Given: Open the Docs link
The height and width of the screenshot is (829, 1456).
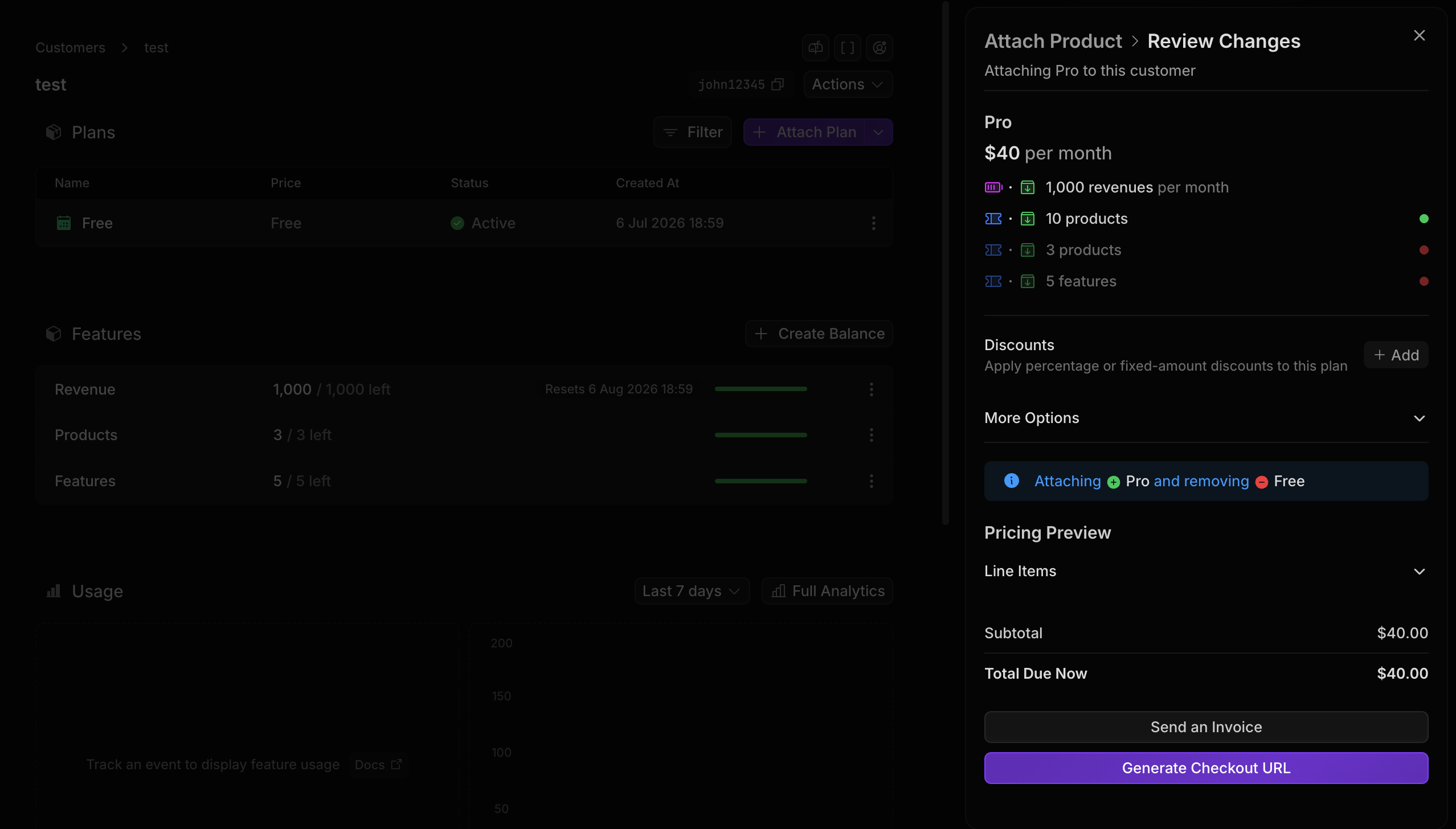Looking at the screenshot, I should pyautogui.click(x=378, y=765).
